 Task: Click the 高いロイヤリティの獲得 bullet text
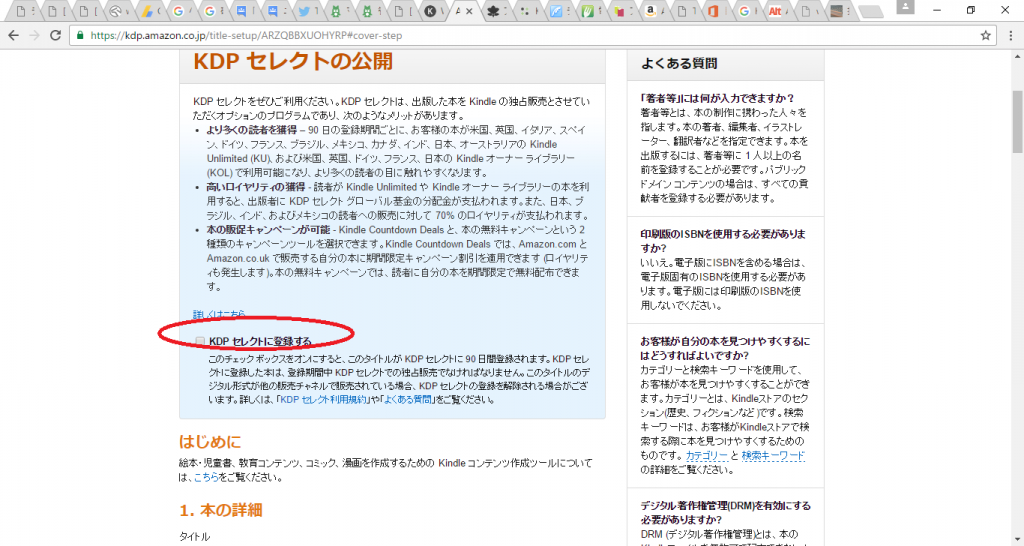coord(256,187)
